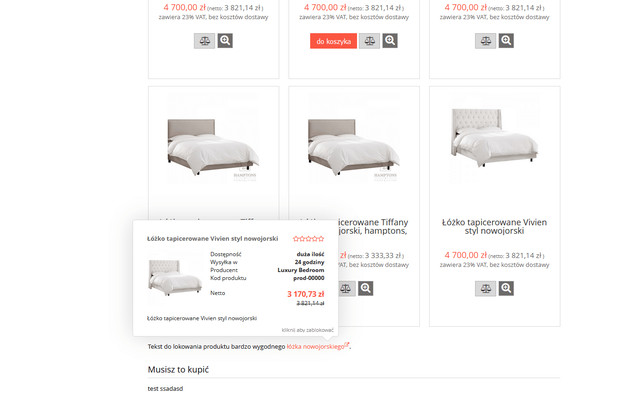
Task: Open the 'łóżka nowojorskiego' text link
Action: pos(316,346)
